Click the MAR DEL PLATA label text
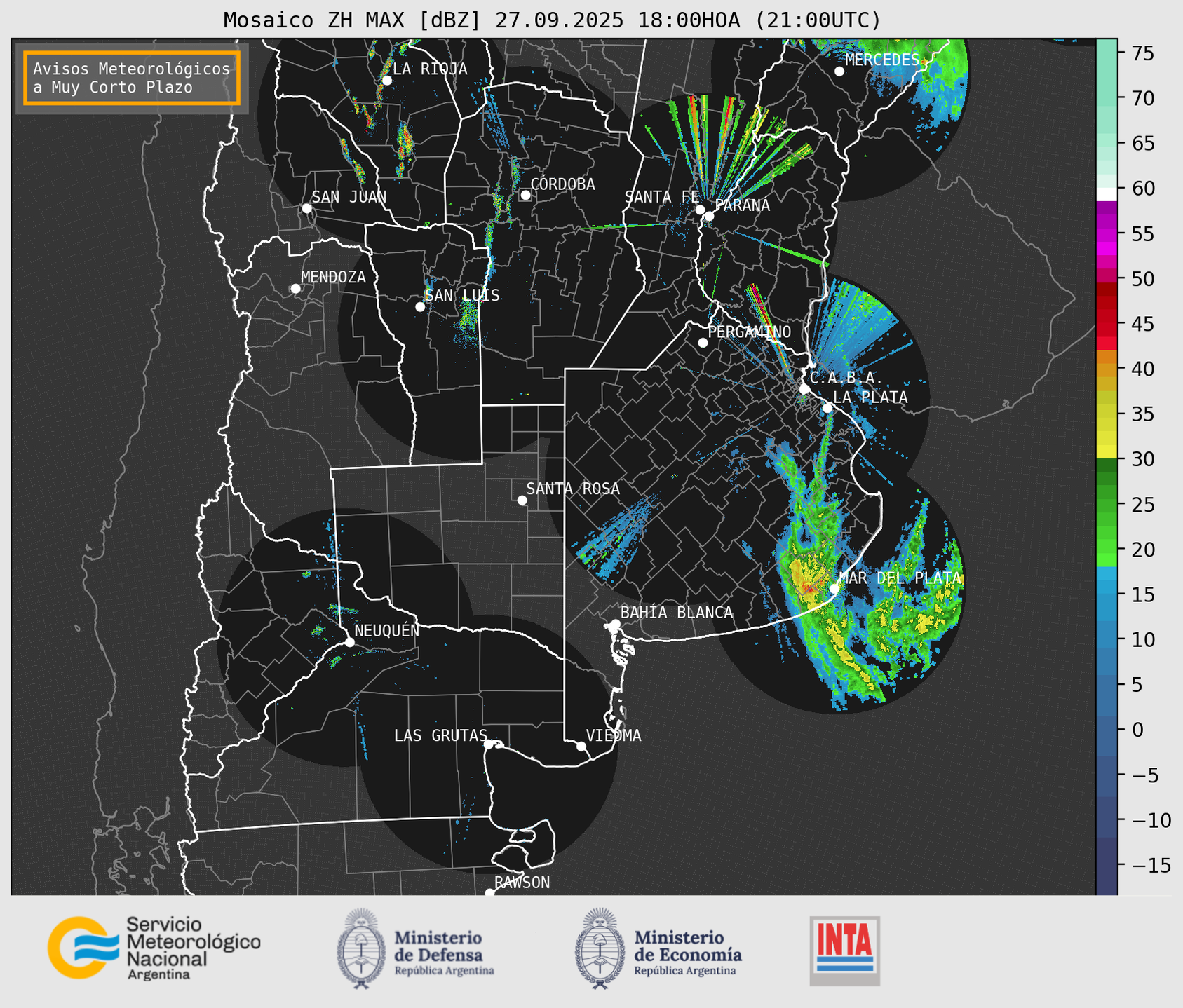Screen dimensions: 1183x1008 coord(900,578)
